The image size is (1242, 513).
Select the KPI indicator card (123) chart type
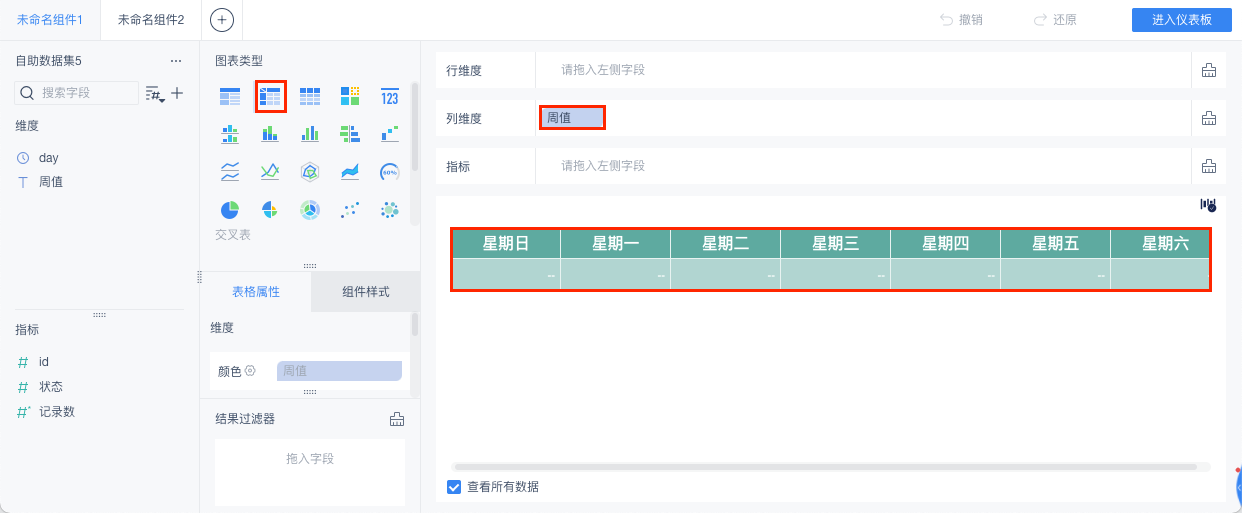point(390,96)
